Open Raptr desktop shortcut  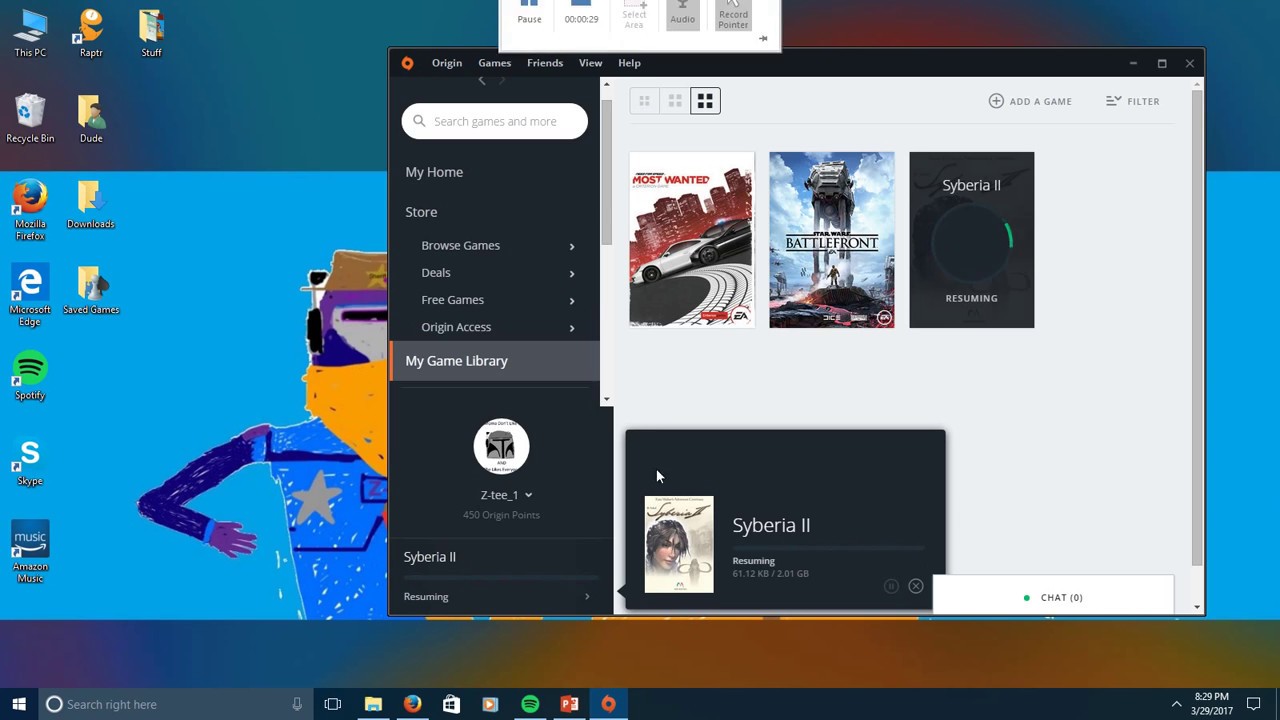91,33
